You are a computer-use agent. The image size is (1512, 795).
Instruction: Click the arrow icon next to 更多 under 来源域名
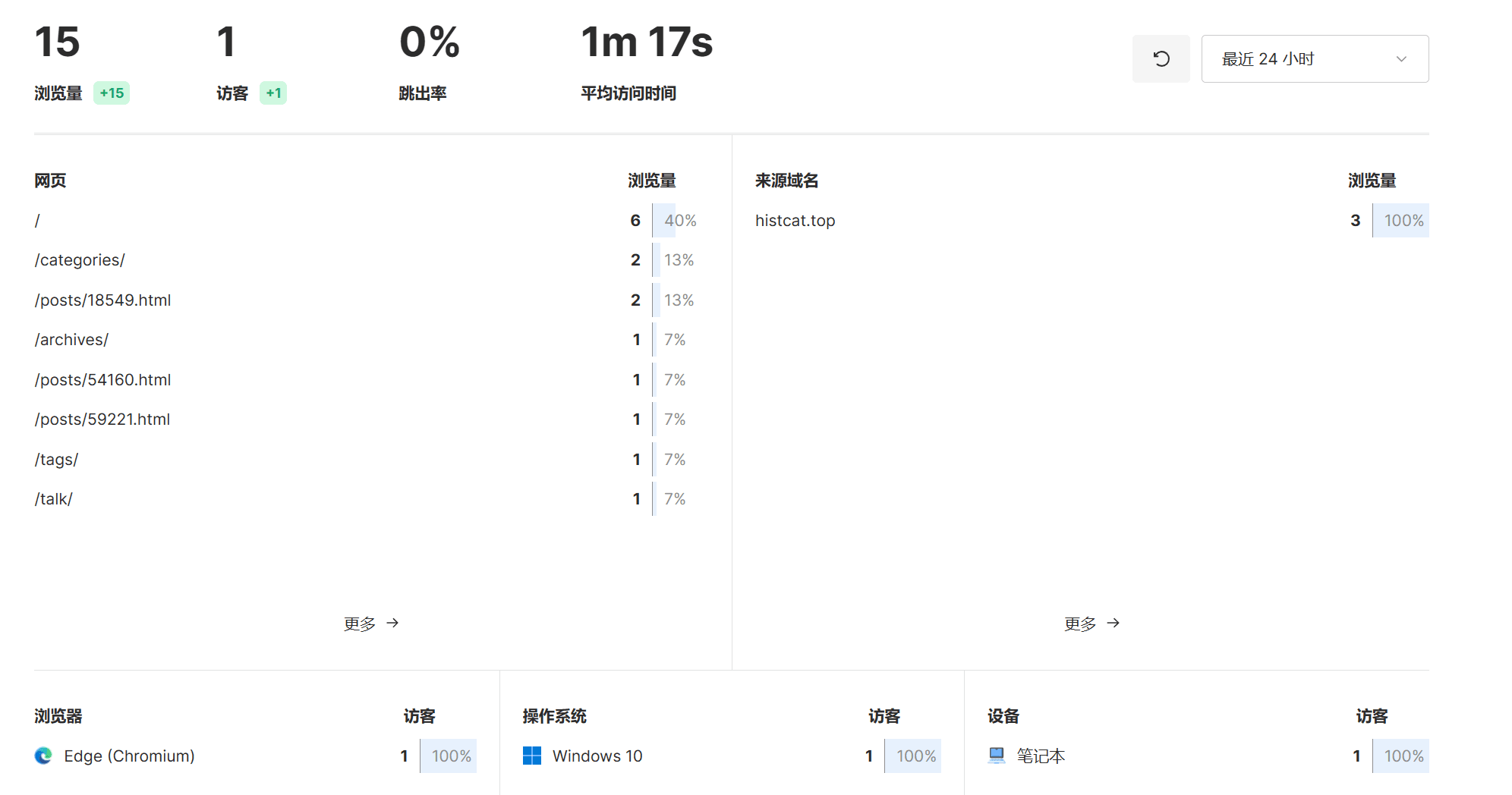click(1113, 623)
